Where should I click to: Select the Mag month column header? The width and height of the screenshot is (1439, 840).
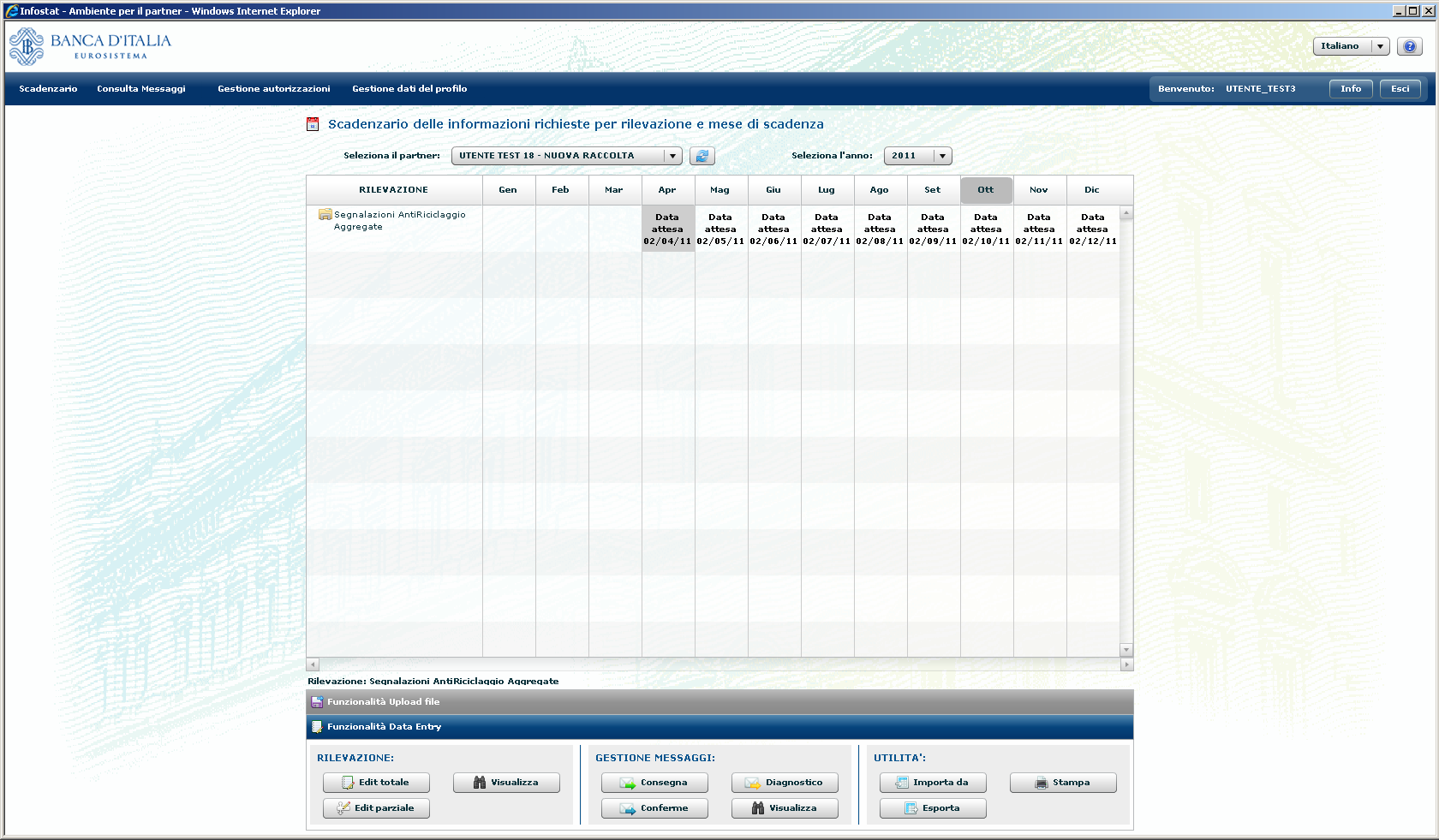(x=721, y=190)
